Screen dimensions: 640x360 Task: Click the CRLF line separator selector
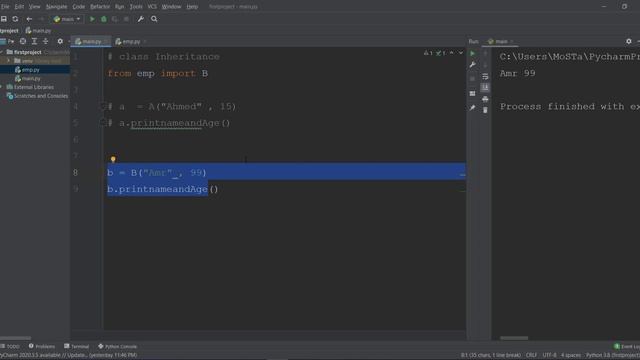531,355
